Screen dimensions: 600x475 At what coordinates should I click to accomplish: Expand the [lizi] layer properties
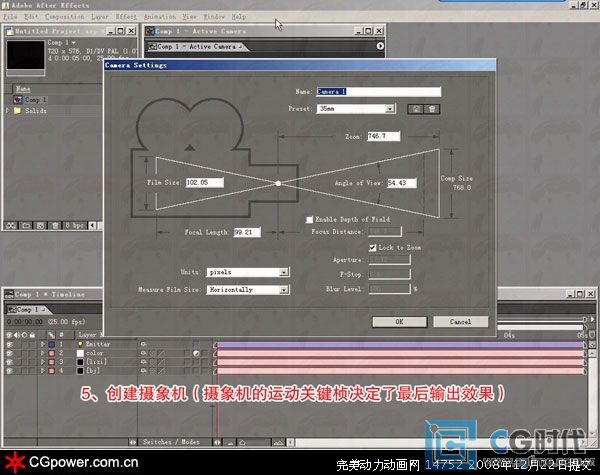coord(43,362)
